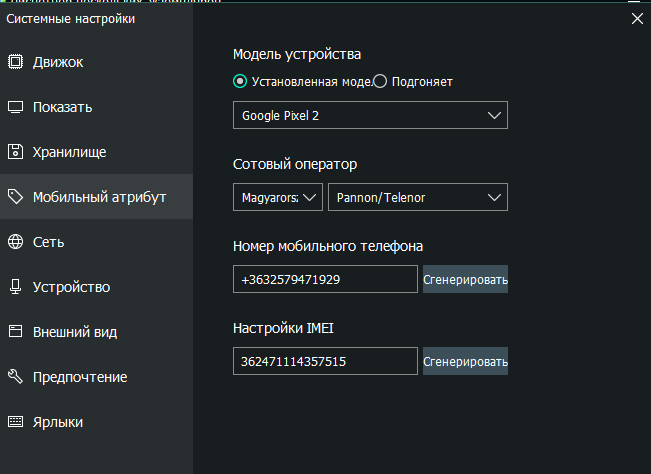
Task: Expand the Google Pixel 2 device dropdown
Action: pyautogui.click(x=370, y=115)
